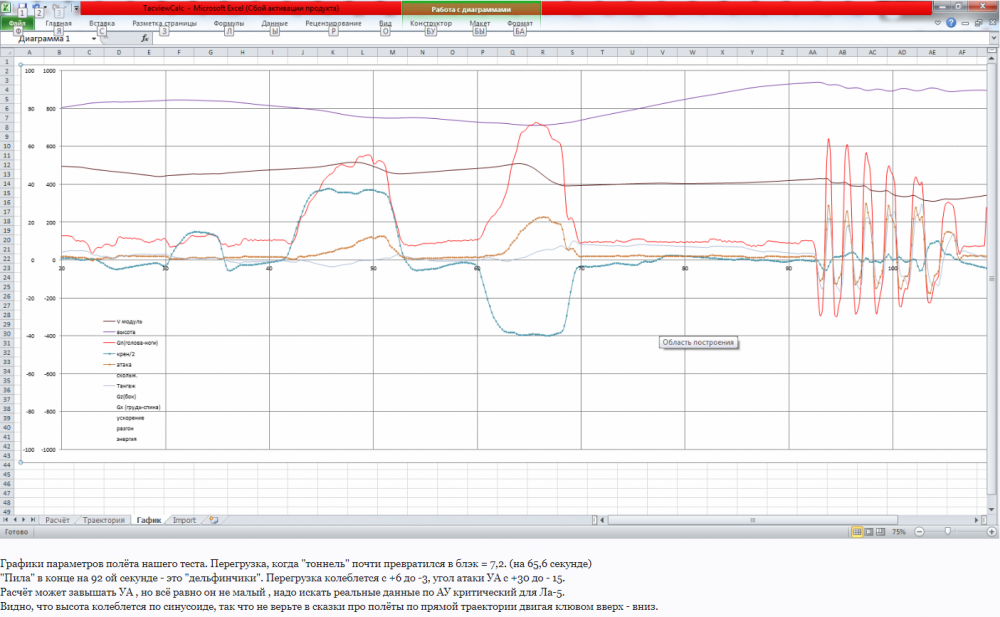Click the Select All corner of the sheet
1000x617 pixels.
coord(6,52)
